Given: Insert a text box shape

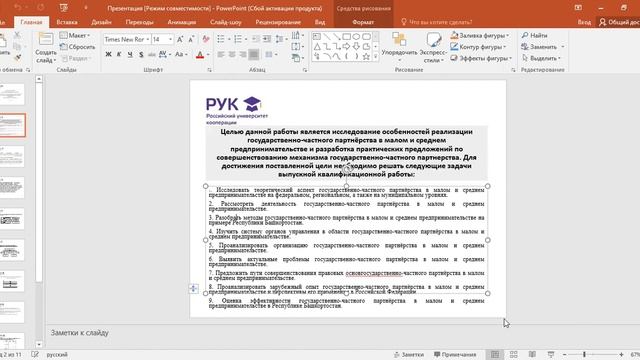Looking at the screenshot, I should pyautogui.click(x=317, y=37).
